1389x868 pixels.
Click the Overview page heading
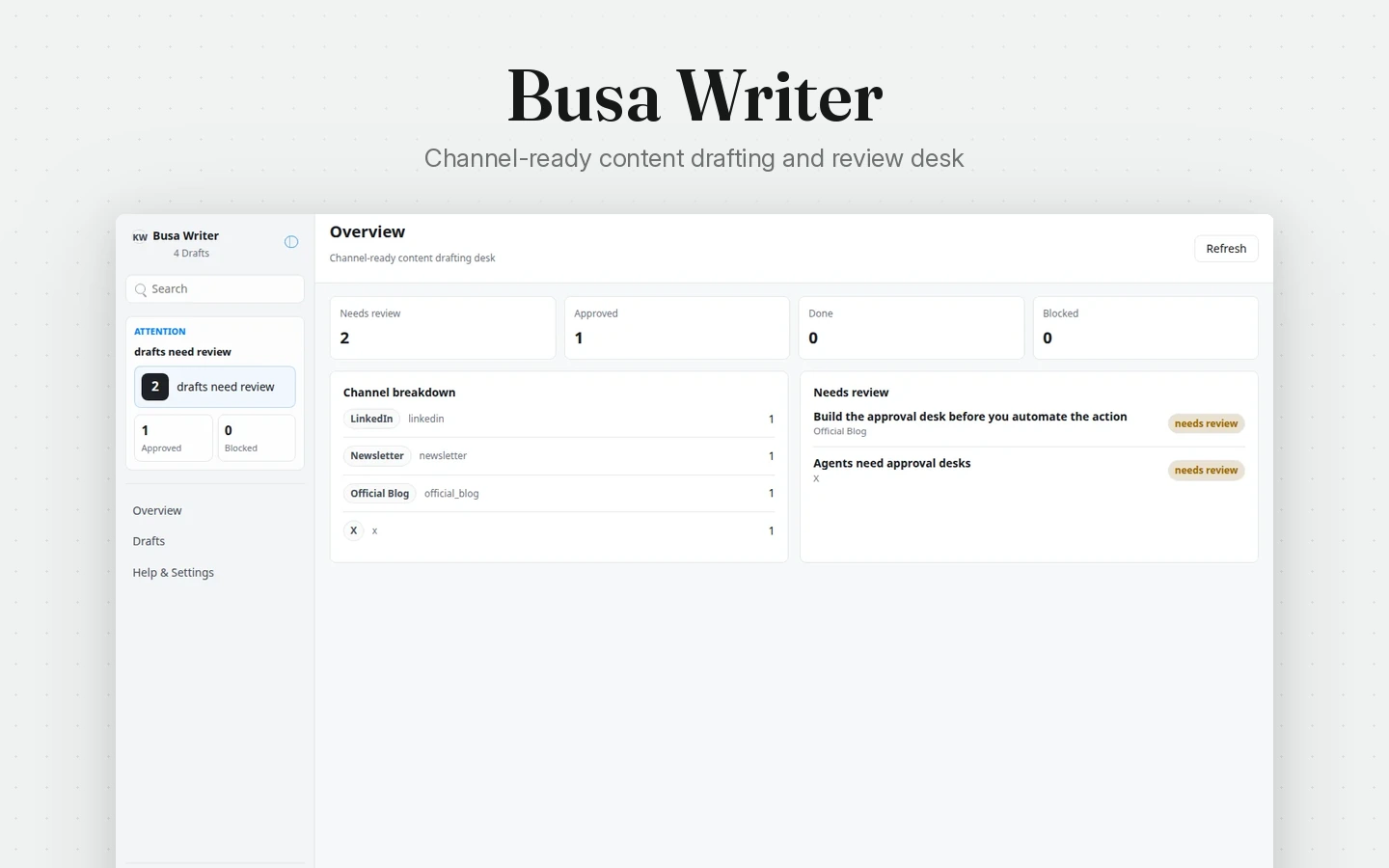click(368, 232)
